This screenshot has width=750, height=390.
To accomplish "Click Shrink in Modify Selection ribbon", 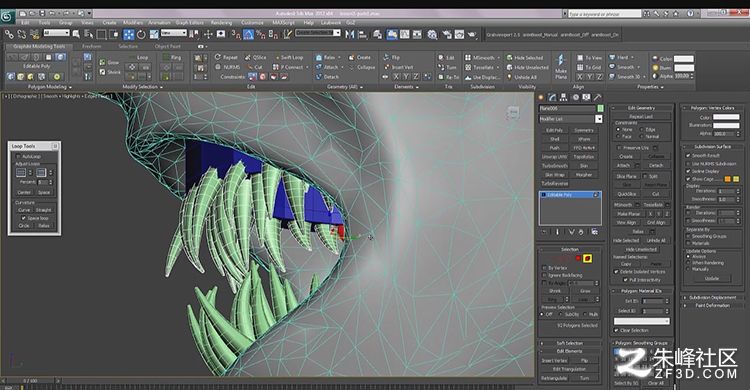I will [110, 72].
